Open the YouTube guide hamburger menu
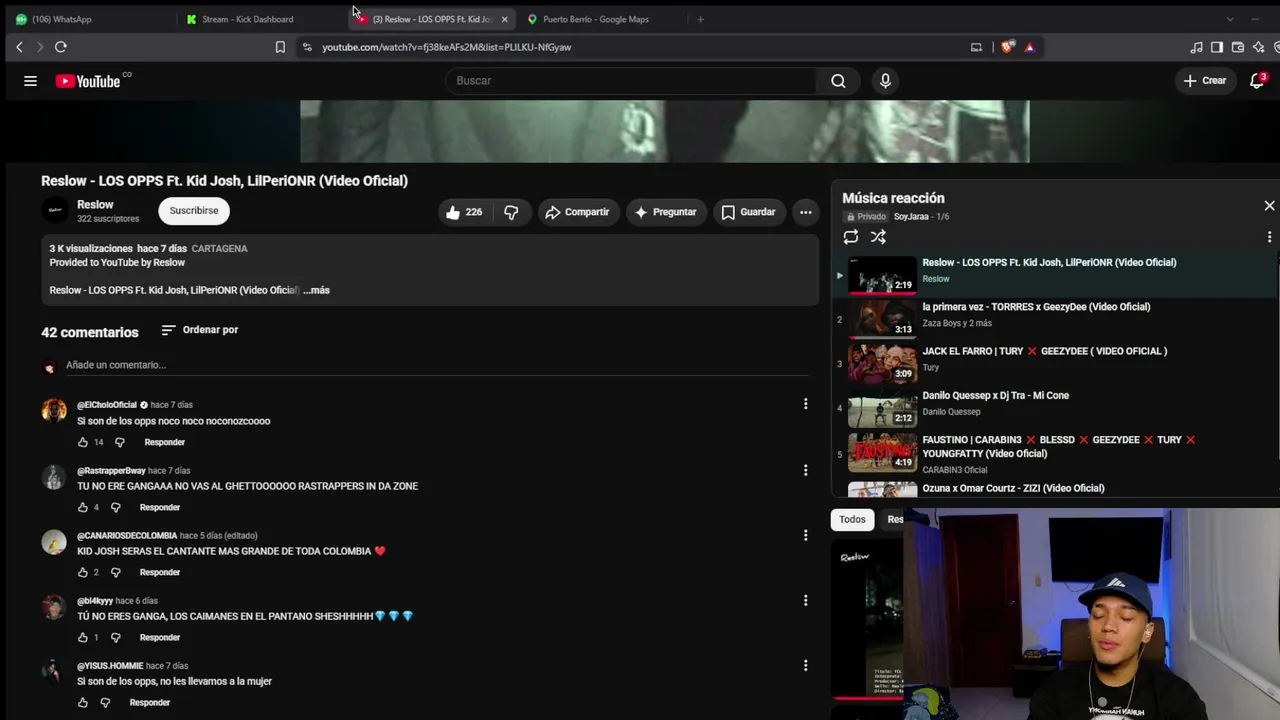 pos(30,81)
